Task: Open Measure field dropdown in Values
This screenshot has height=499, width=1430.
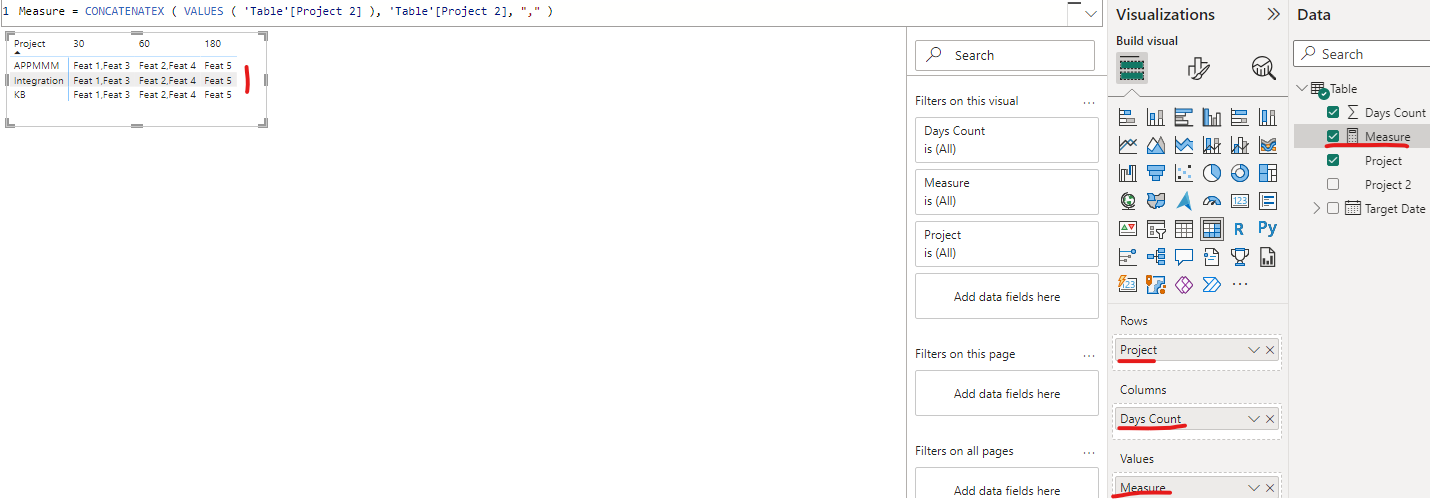Action: tap(1254, 488)
